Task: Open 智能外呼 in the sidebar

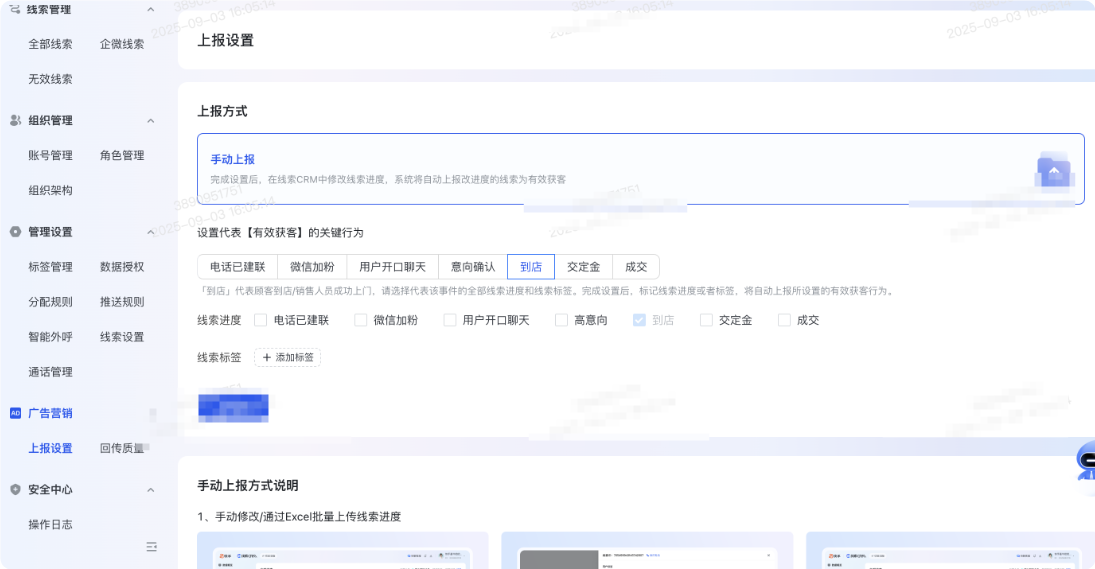Action: pos(50,337)
